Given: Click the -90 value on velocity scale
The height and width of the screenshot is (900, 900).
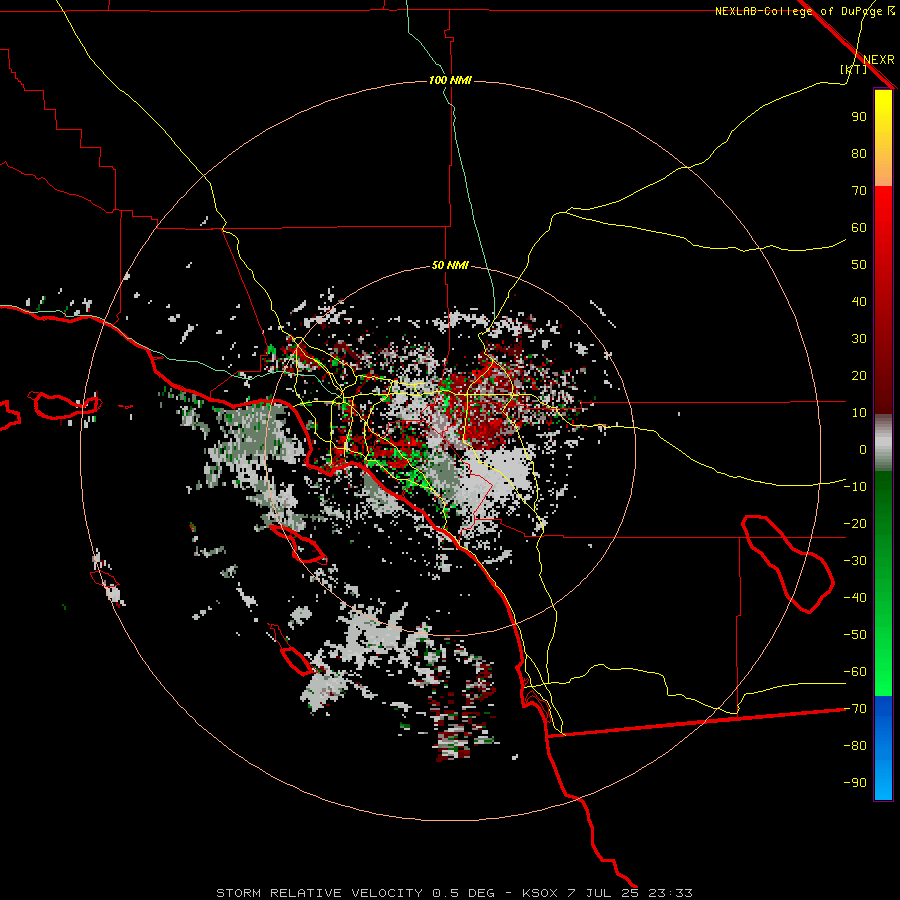Looking at the screenshot, I should click(x=855, y=783).
